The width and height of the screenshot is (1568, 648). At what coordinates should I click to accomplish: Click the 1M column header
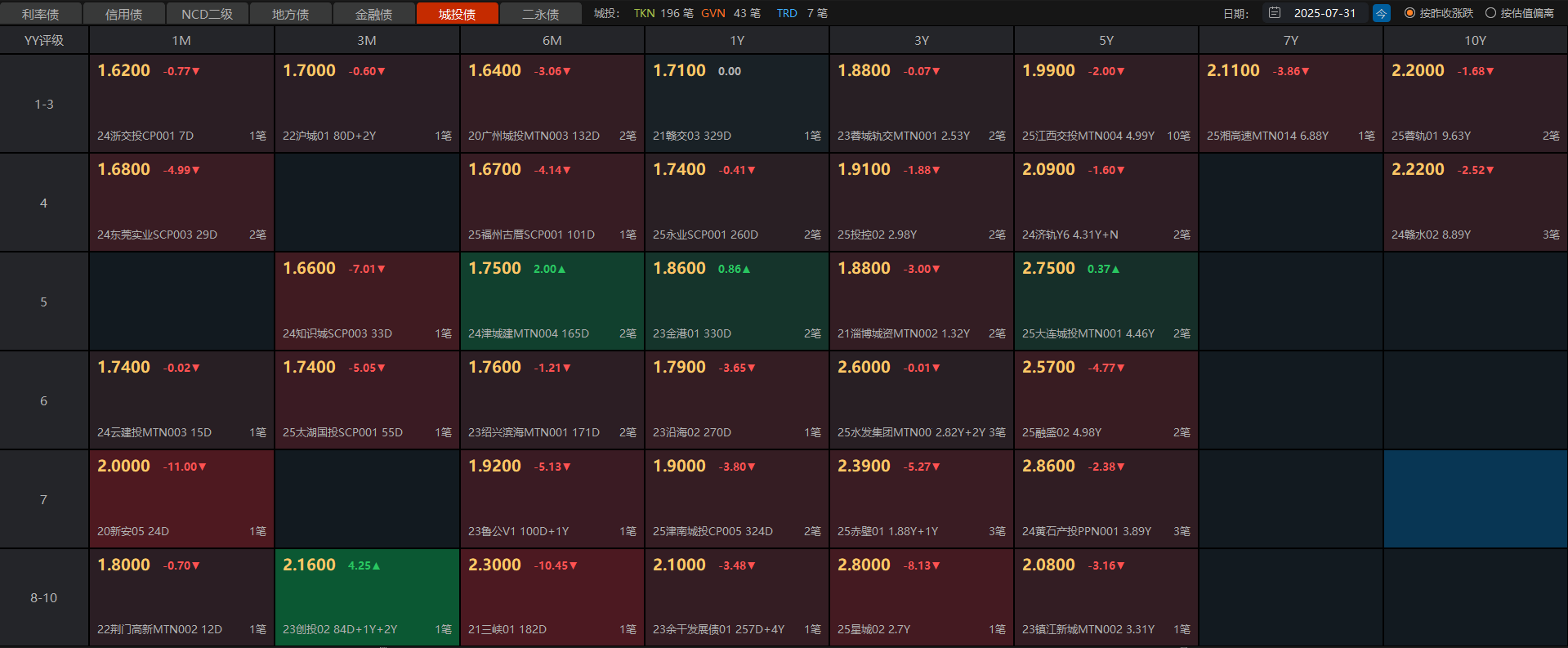click(181, 40)
